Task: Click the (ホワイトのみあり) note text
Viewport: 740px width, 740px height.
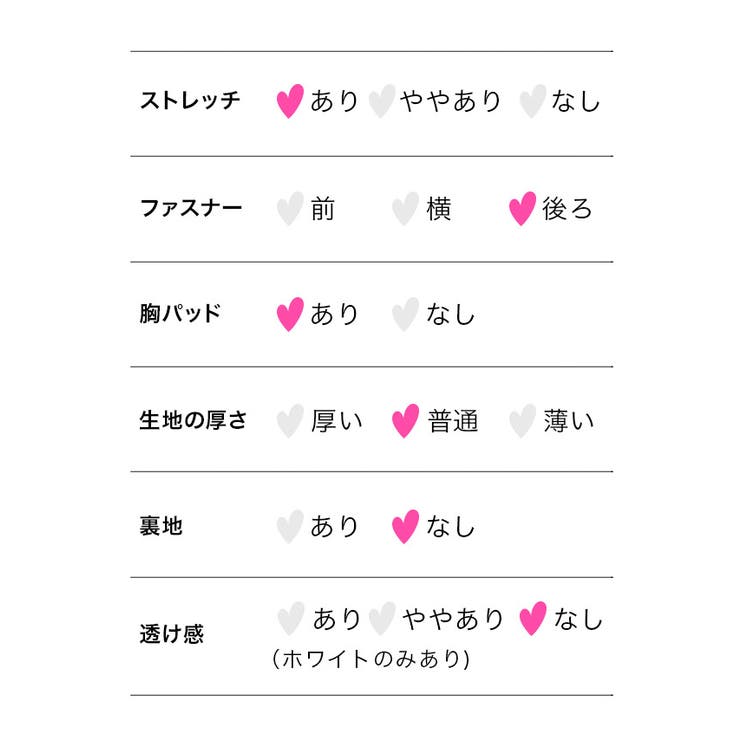Action: click(370, 660)
